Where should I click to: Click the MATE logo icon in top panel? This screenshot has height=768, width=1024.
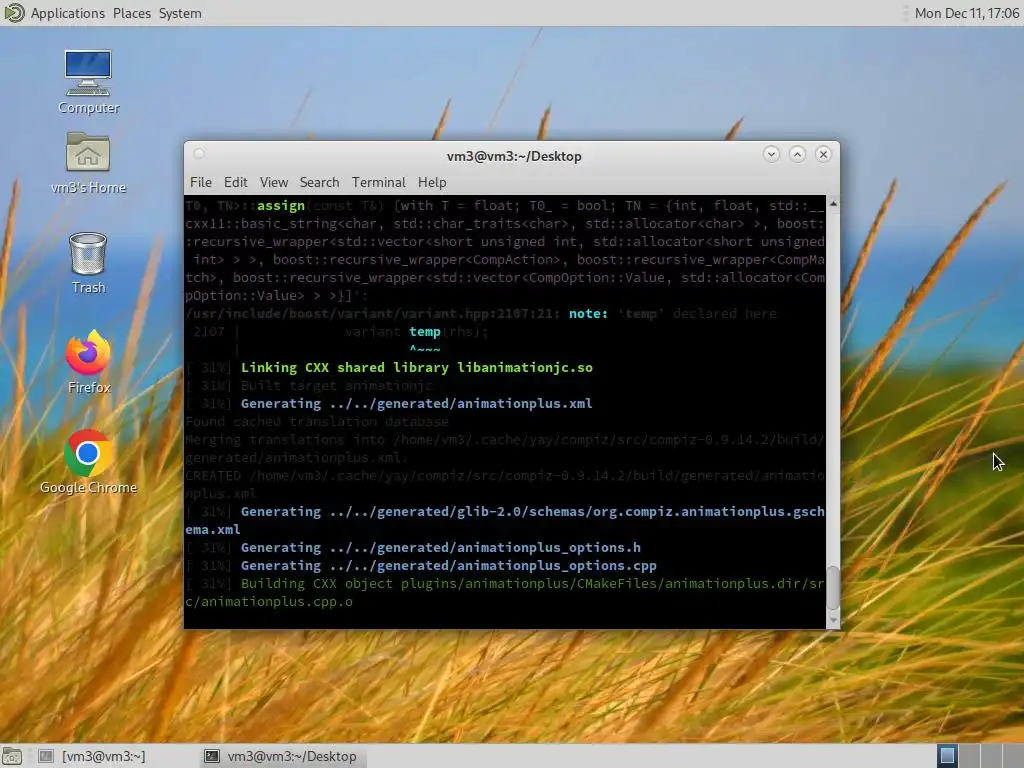click(x=14, y=13)
